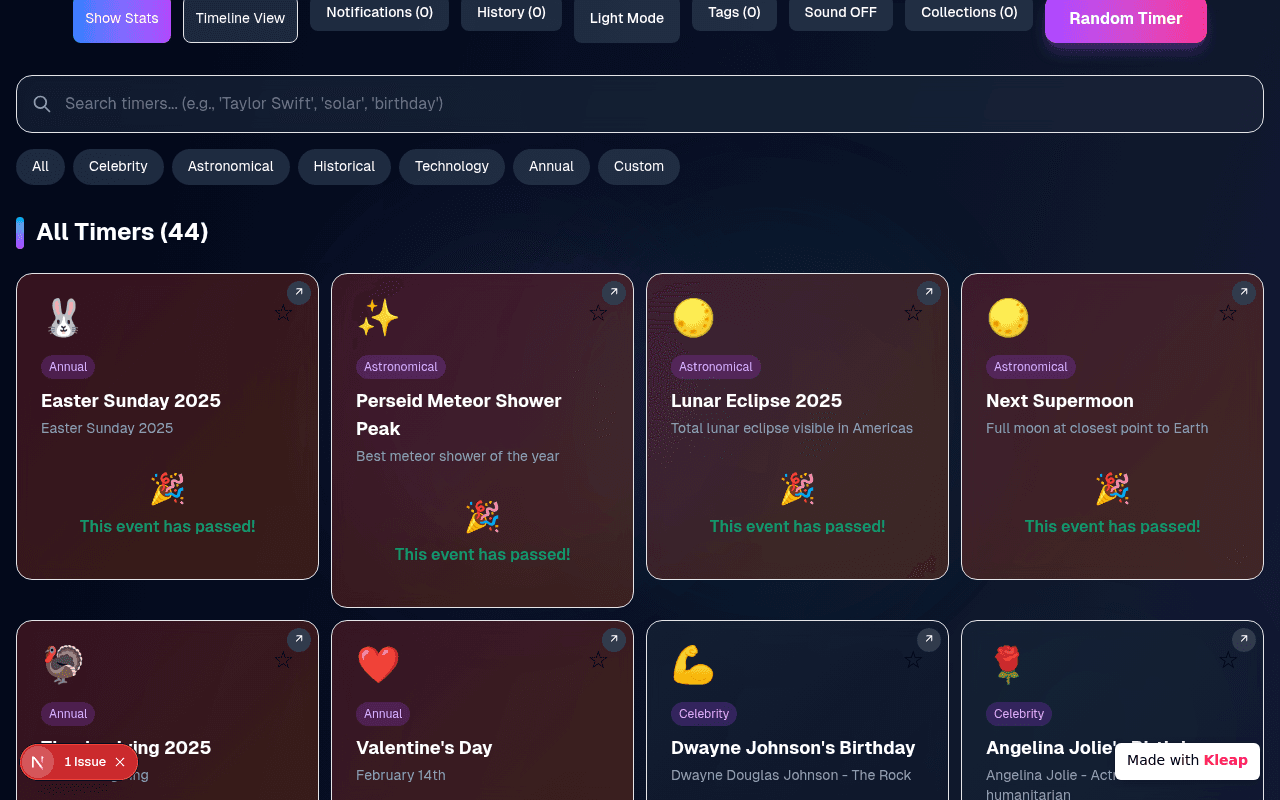
Task: Open Next Supermoon expand arrow icon
Action: tap(1243, 292)
